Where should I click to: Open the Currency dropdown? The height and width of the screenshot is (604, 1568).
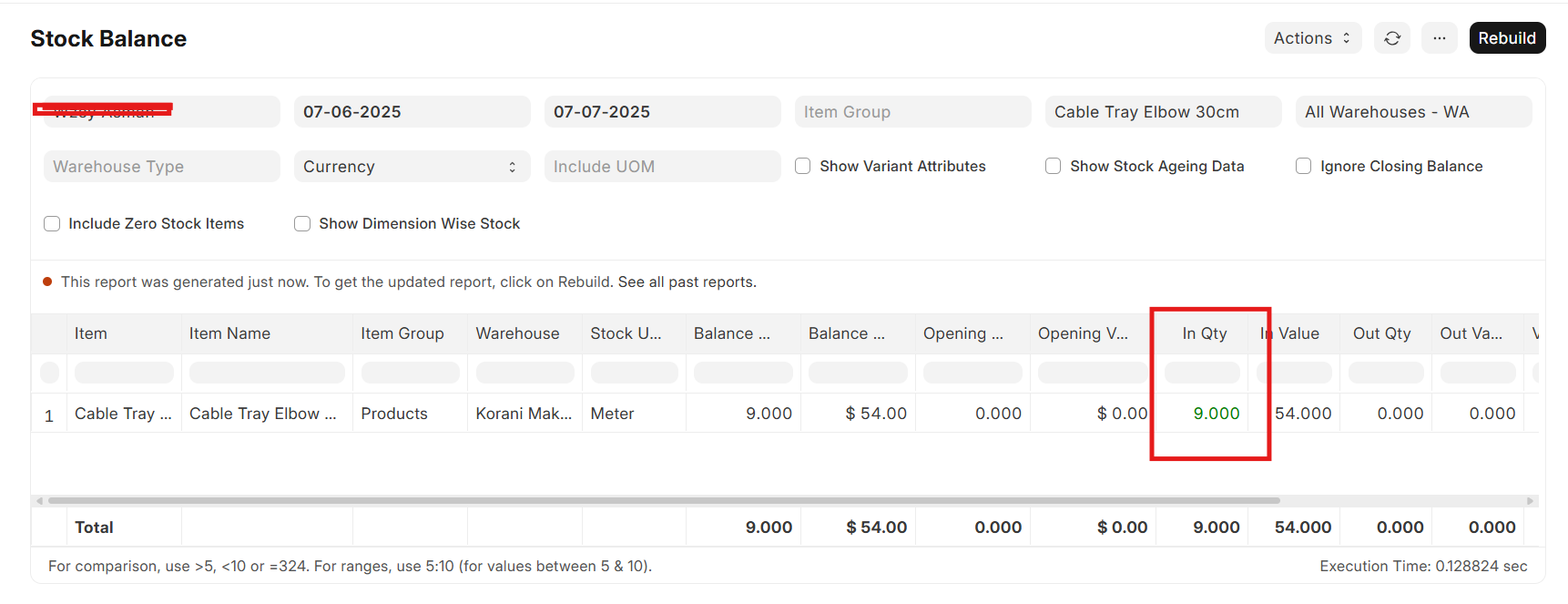coord(412,167)
